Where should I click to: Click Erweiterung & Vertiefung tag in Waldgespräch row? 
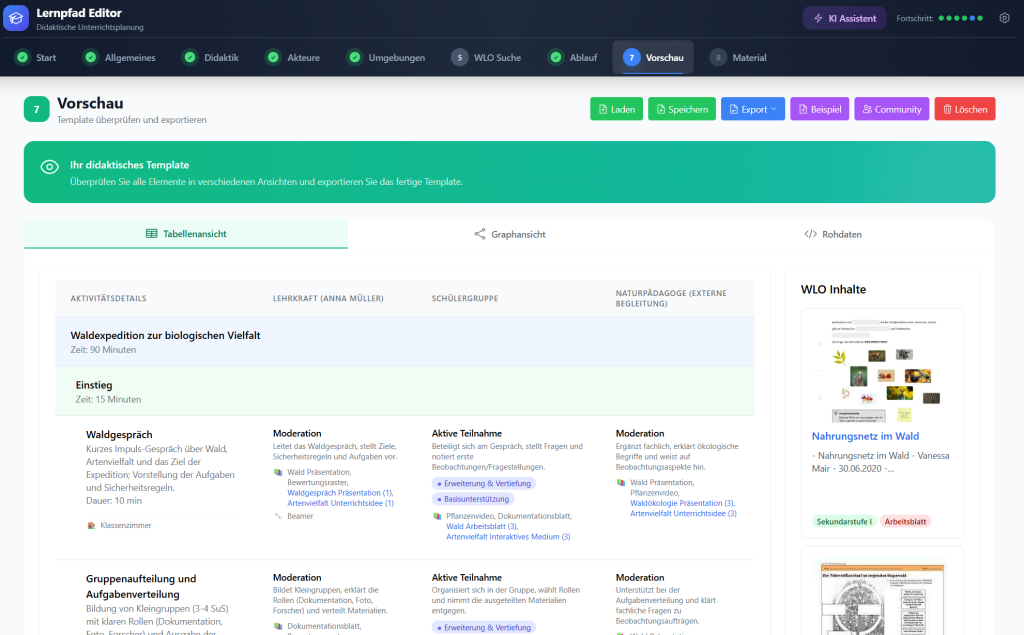484,483
